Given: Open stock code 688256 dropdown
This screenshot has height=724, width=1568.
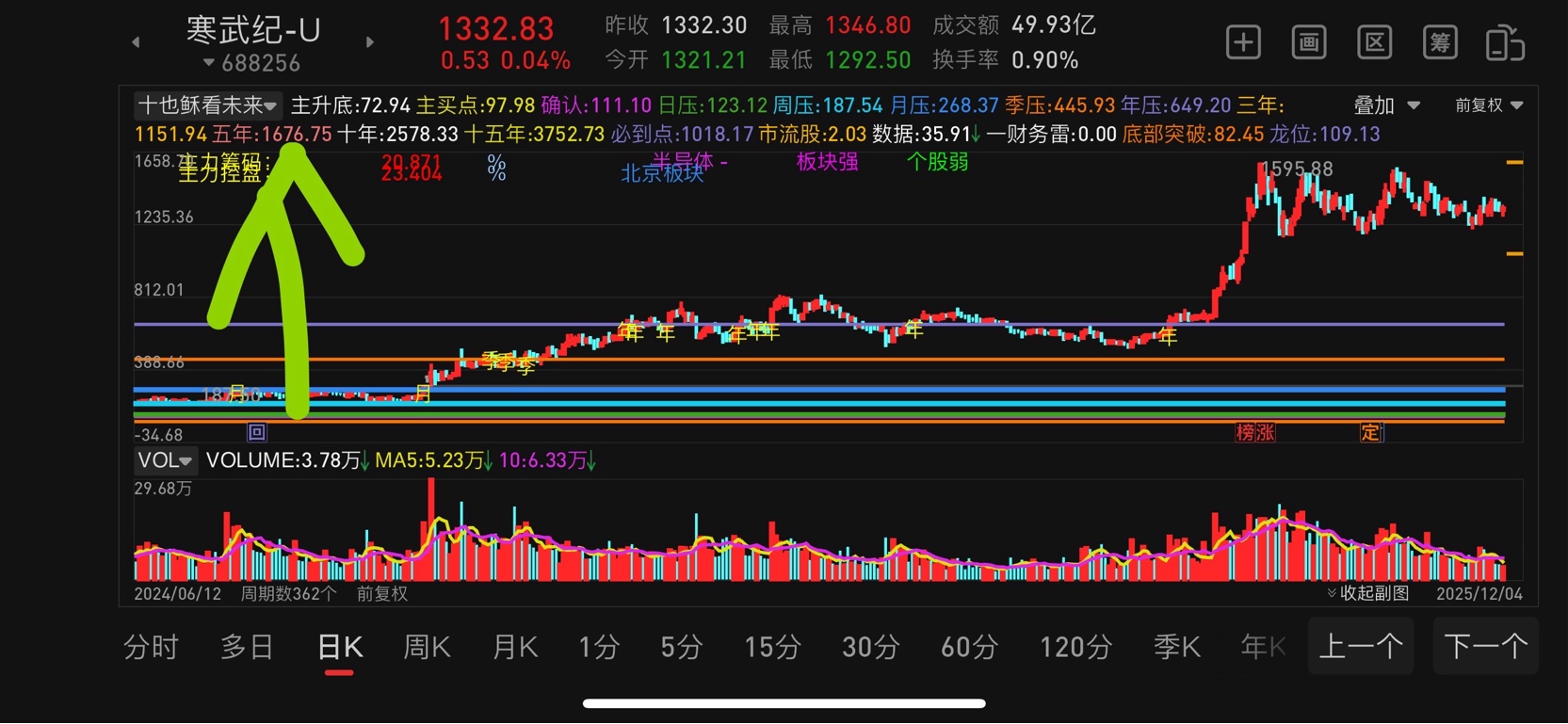Looking at the screenshot, I should (x=251, y=63).
